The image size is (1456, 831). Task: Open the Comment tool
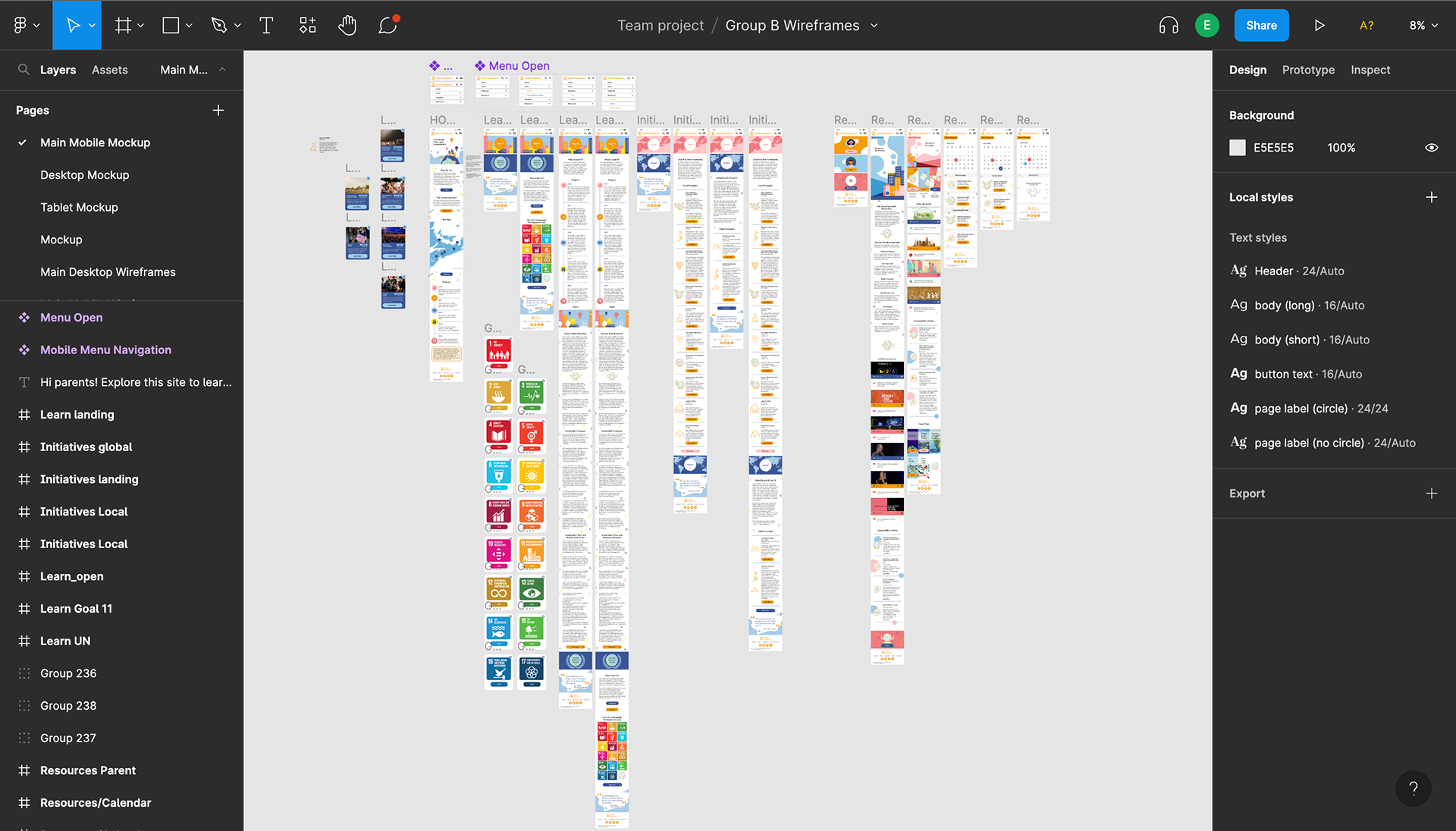[388, 26]
